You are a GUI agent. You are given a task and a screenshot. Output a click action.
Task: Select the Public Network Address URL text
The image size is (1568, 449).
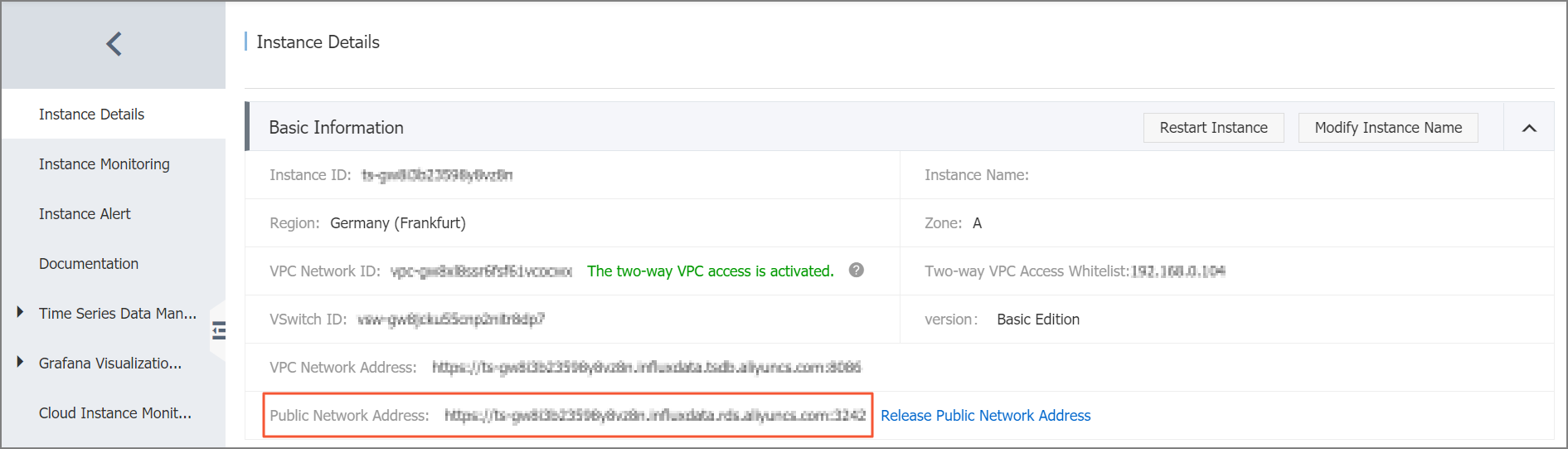point(655,415)
